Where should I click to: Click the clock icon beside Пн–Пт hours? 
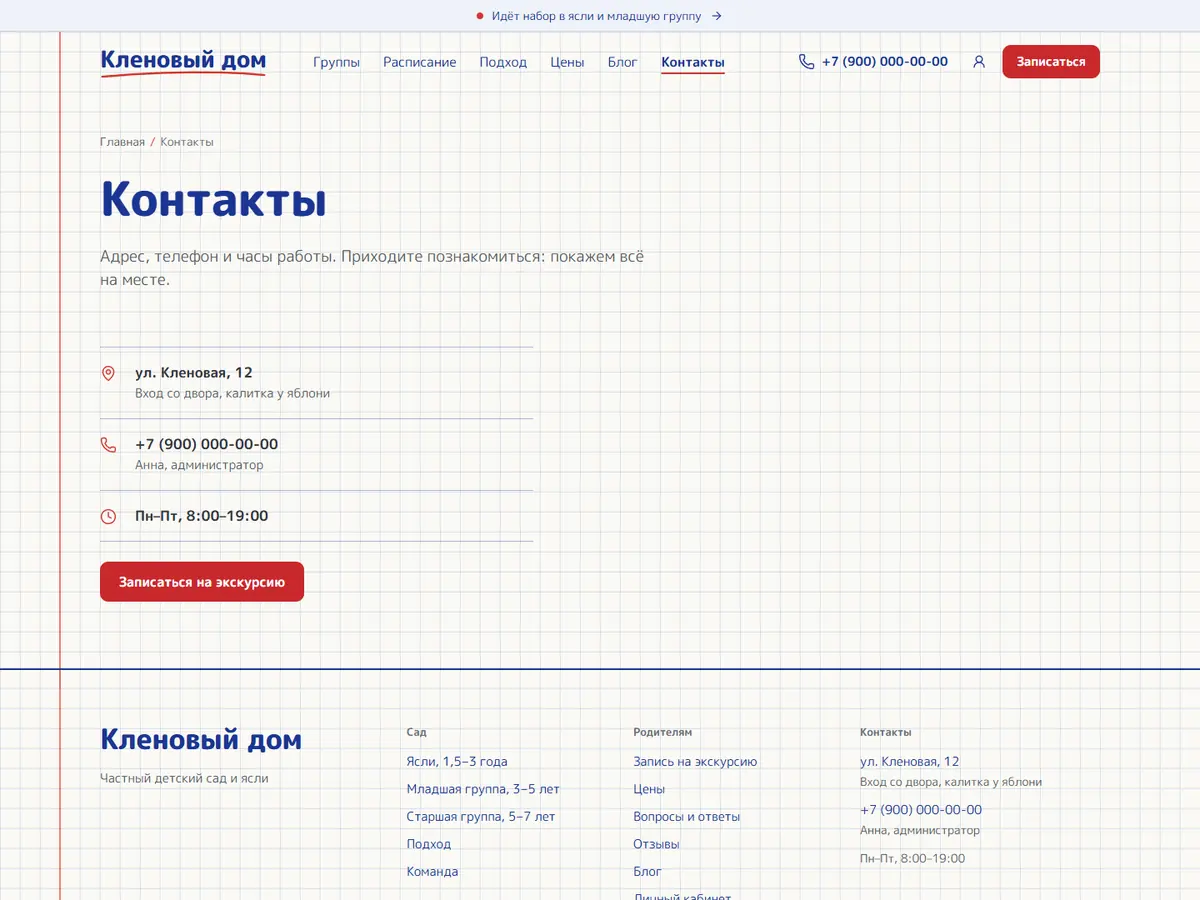point(109,517)
